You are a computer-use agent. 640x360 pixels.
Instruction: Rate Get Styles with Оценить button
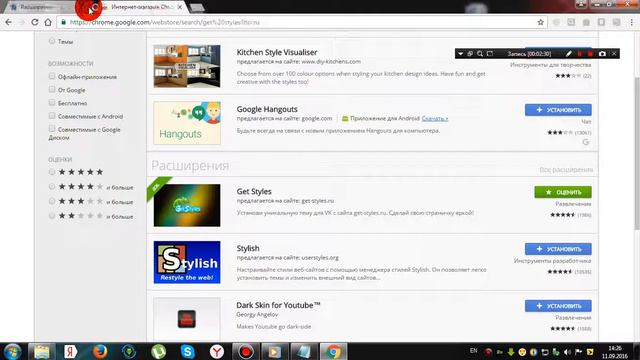tap(563, 192)
